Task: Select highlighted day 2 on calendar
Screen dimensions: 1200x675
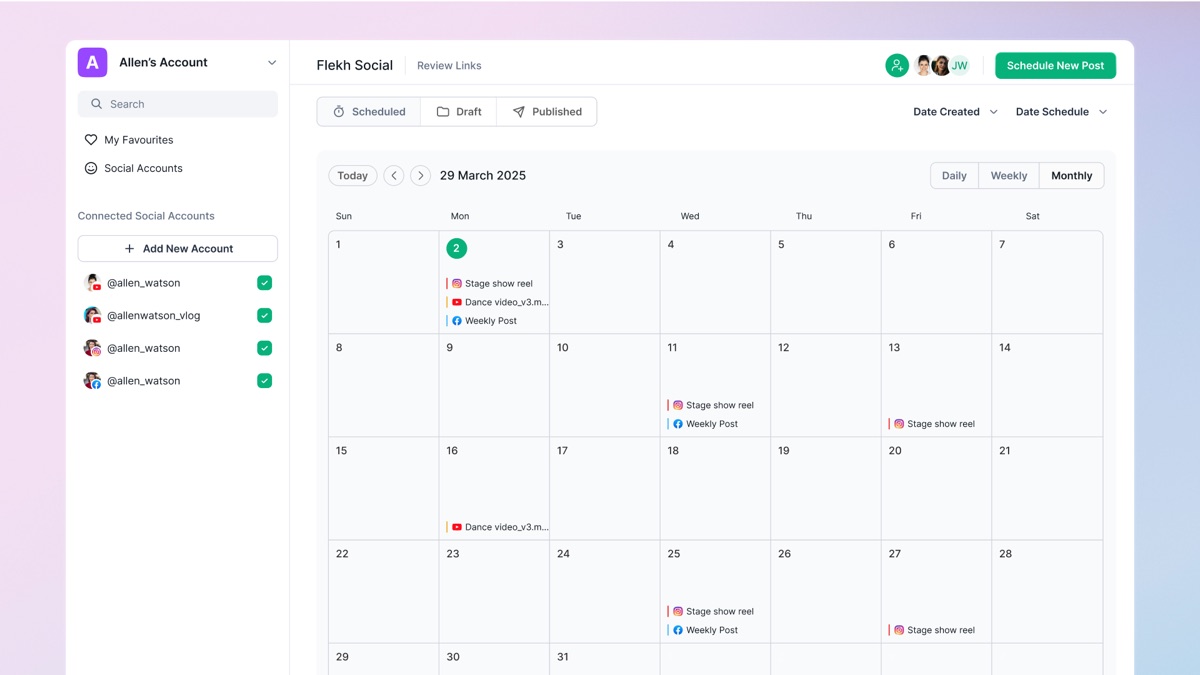Action: (x=456, y=248)
